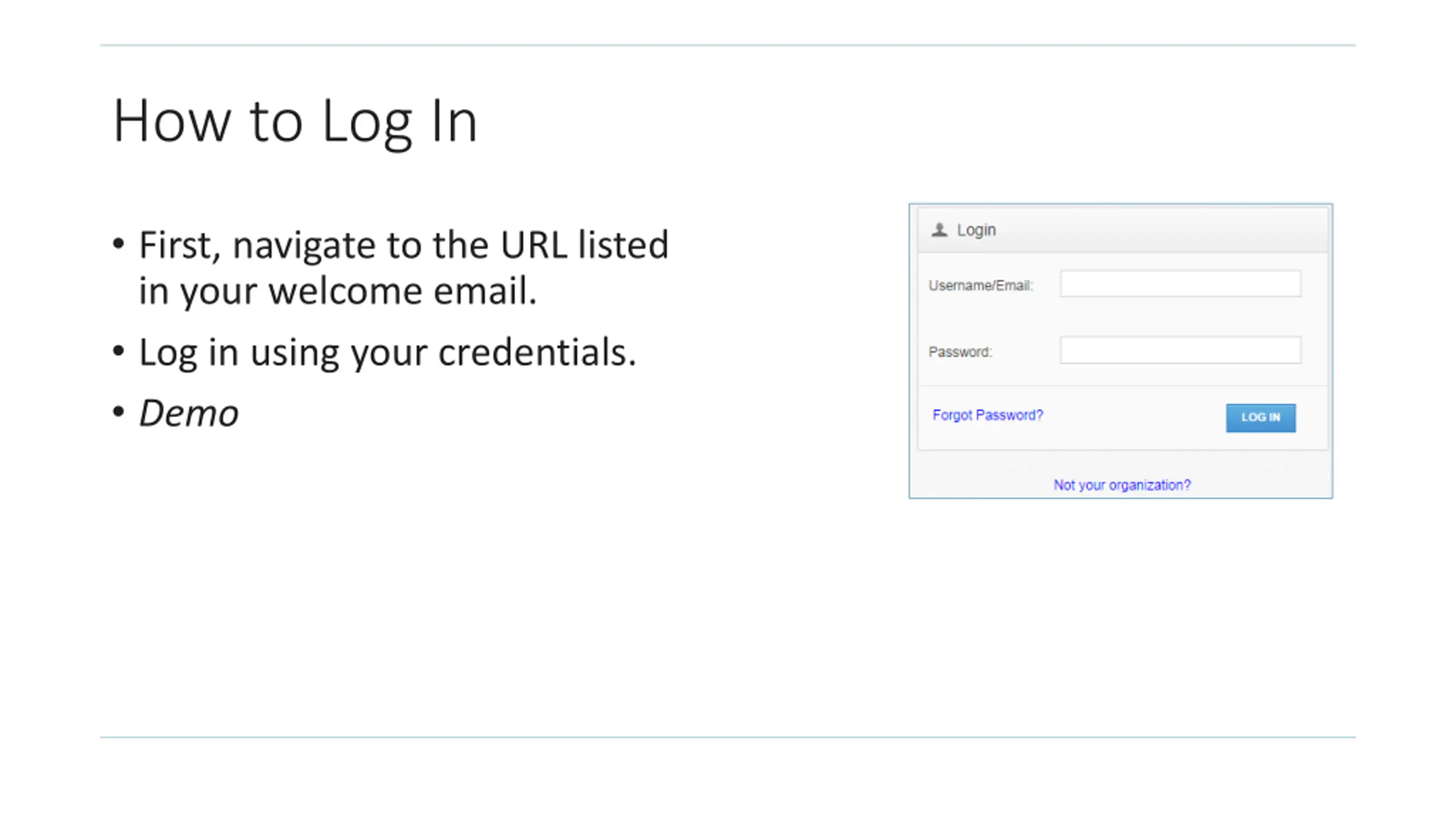Viewport: 1456px width, 819px height.
Task: Click the user silhouette icon beside Login
Action: pyautogui.click(x=939, y=230)
